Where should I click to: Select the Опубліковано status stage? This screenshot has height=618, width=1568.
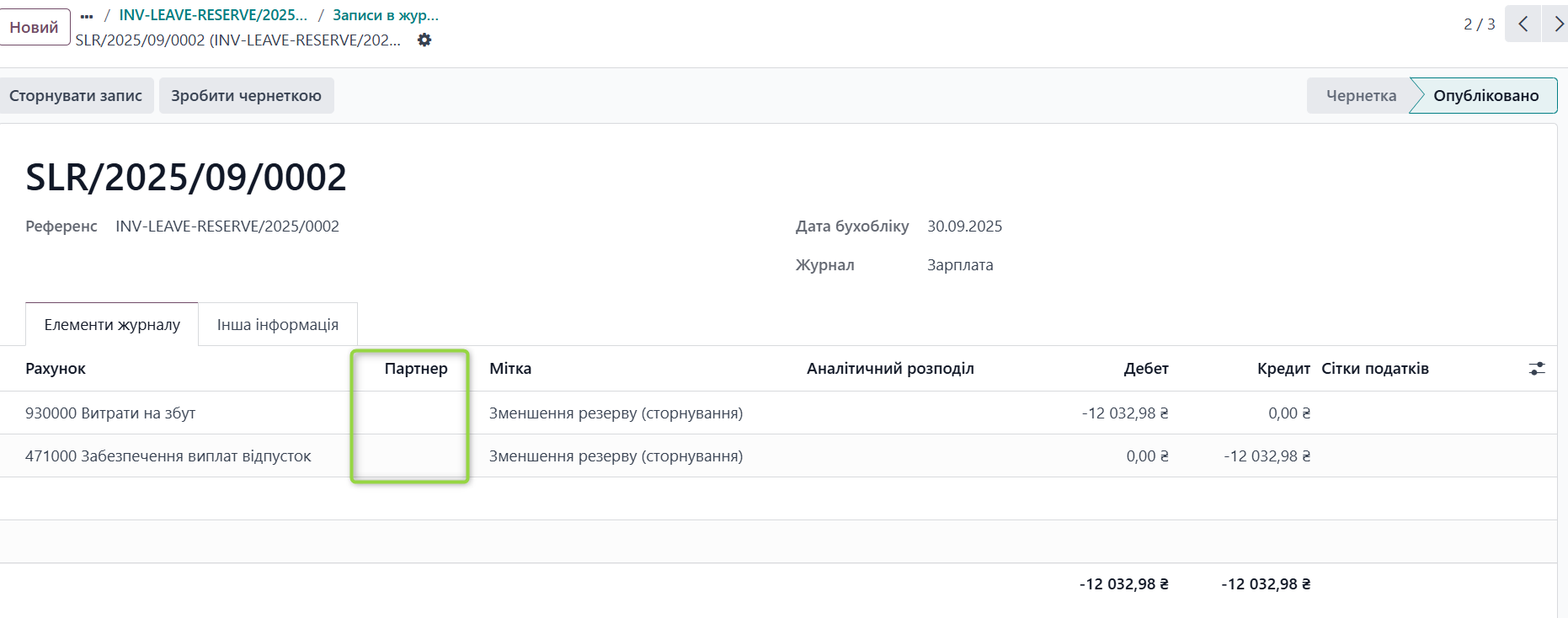pos(1485,96)
